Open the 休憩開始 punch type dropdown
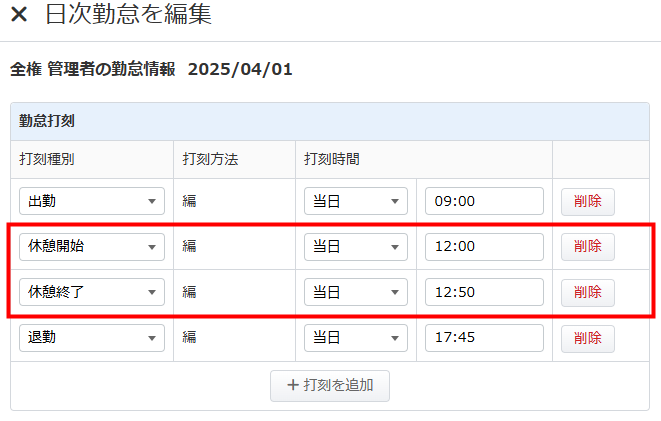The image size is (661, 421). (92, 247)
